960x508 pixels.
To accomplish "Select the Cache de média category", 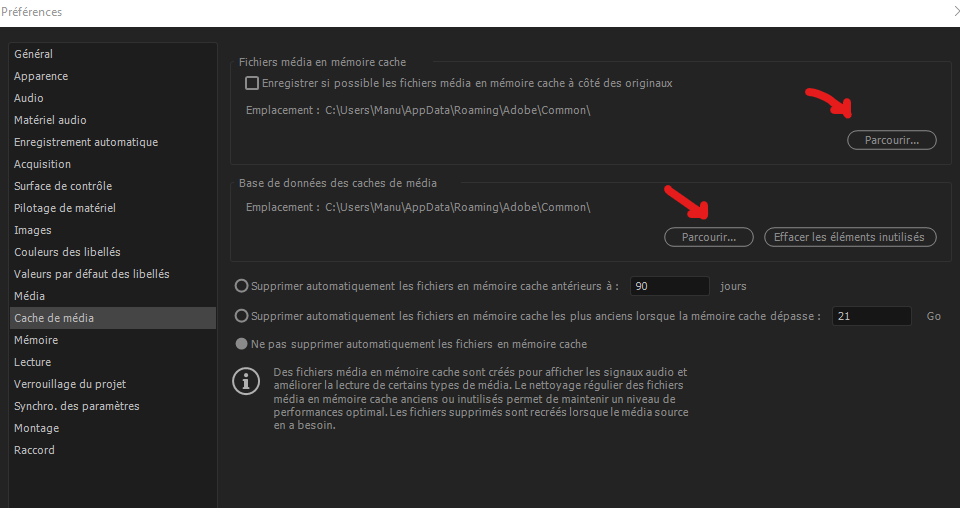I will [113, 318].
